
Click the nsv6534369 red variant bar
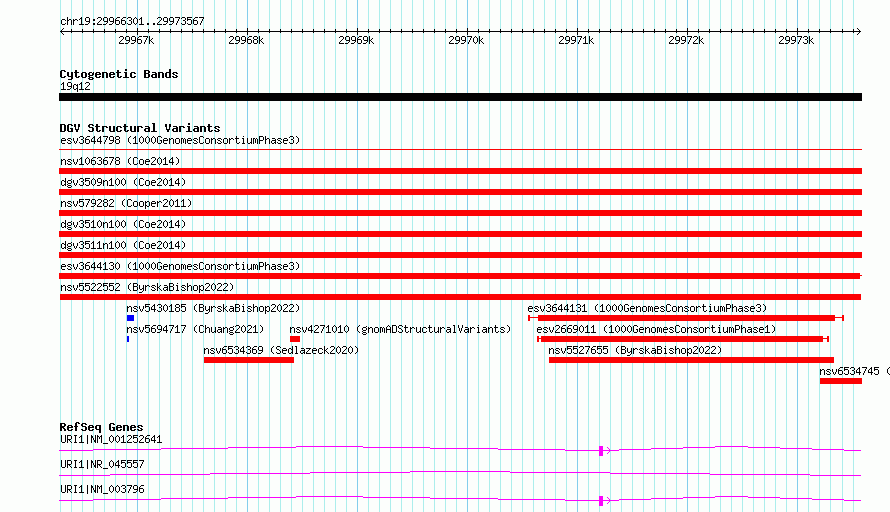(x=249, y=360)
